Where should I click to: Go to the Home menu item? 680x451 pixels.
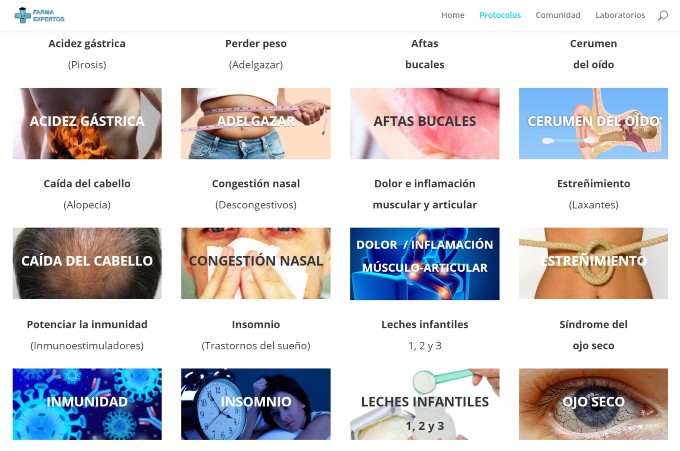[x=453, y=15]
